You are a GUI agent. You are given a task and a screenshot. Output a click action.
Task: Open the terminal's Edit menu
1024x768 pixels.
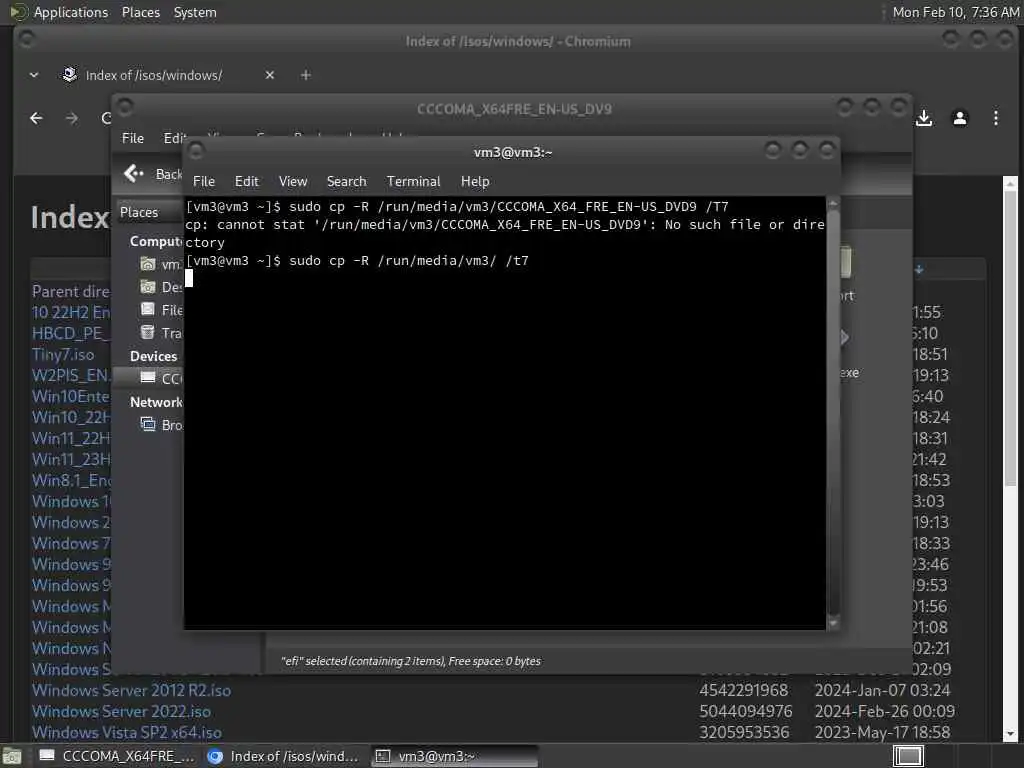pyautogui.click(x=246, y=182)
